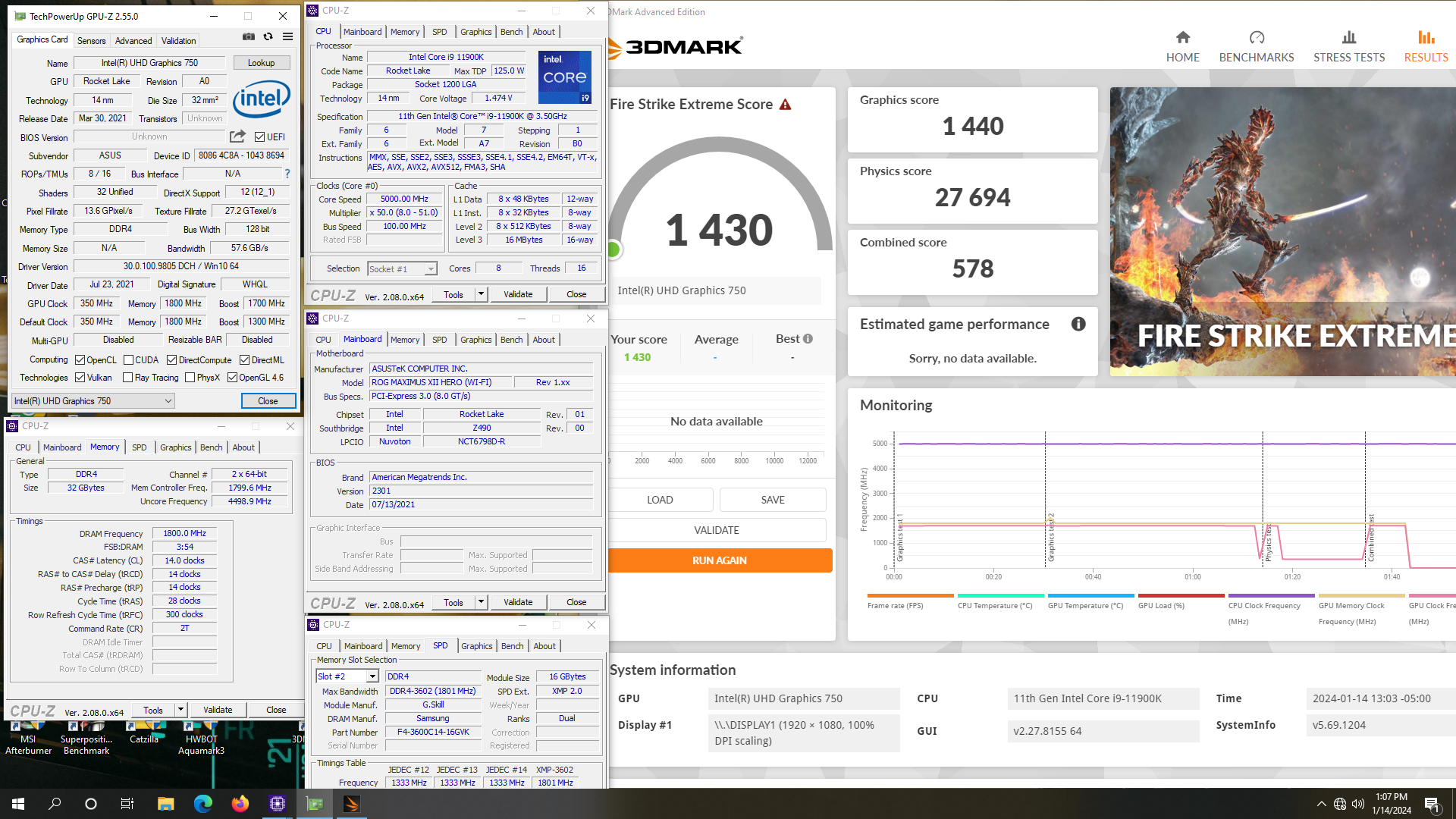The width and height of the screenshot is (1456, 819).
Task: Open Graphics tab in Mainboard CPU-Z window
Action: tap(475, 340)
